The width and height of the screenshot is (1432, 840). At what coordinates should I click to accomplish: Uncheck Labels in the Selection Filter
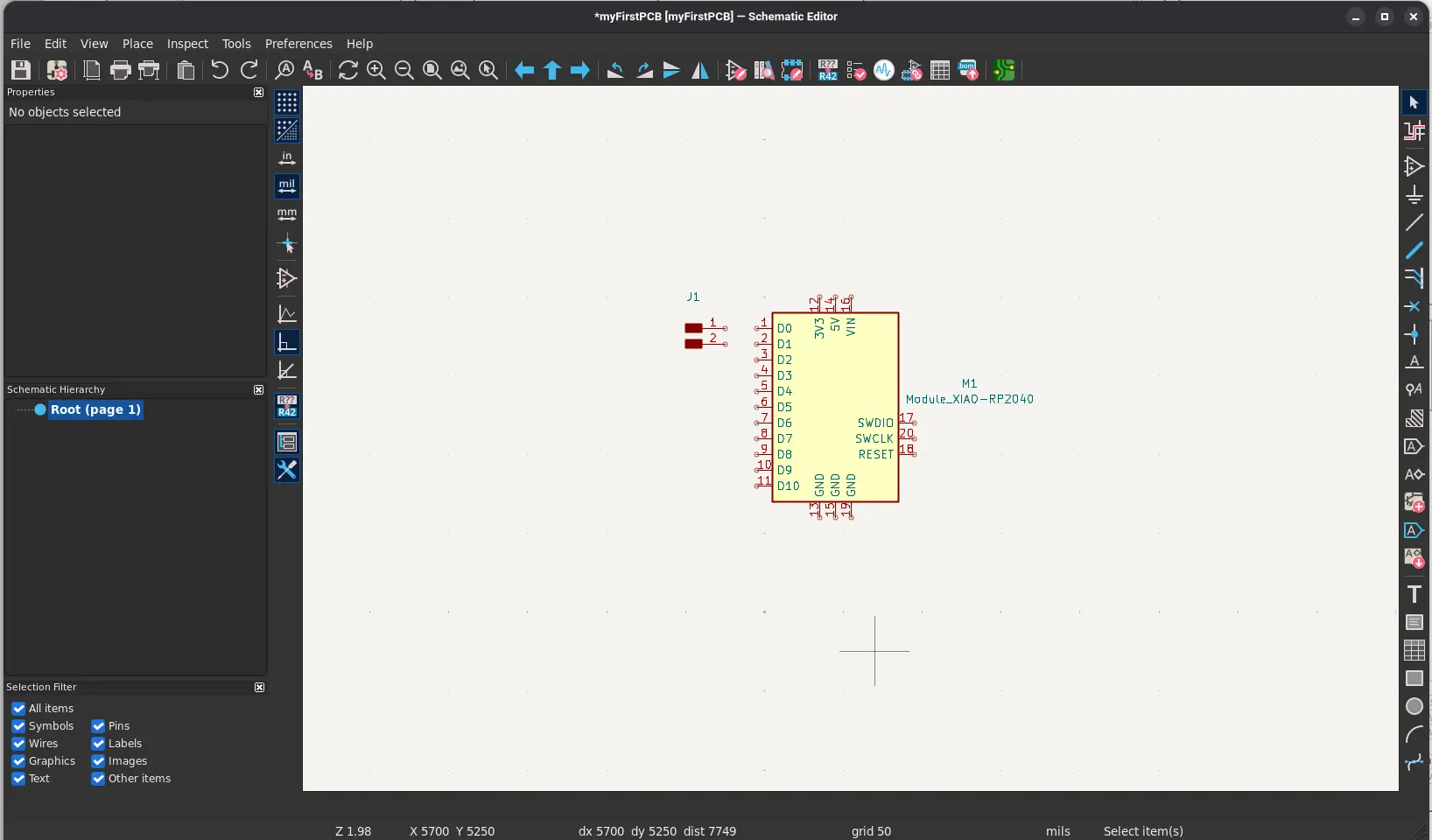pyautogui.click(x=98, y=744)
